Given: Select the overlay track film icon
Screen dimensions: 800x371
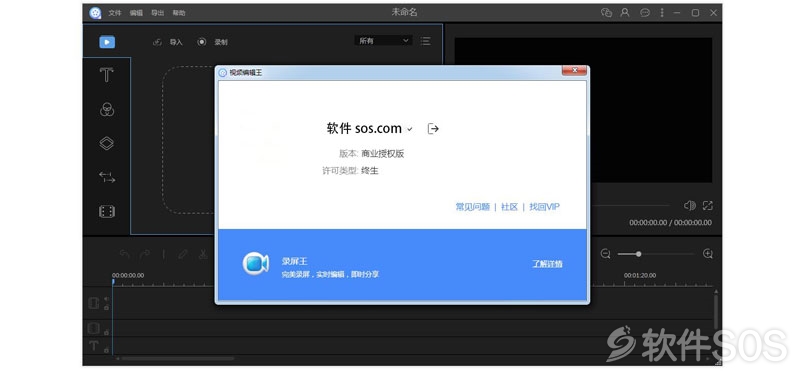Looking at the screenshot, I should pos(94,328).
